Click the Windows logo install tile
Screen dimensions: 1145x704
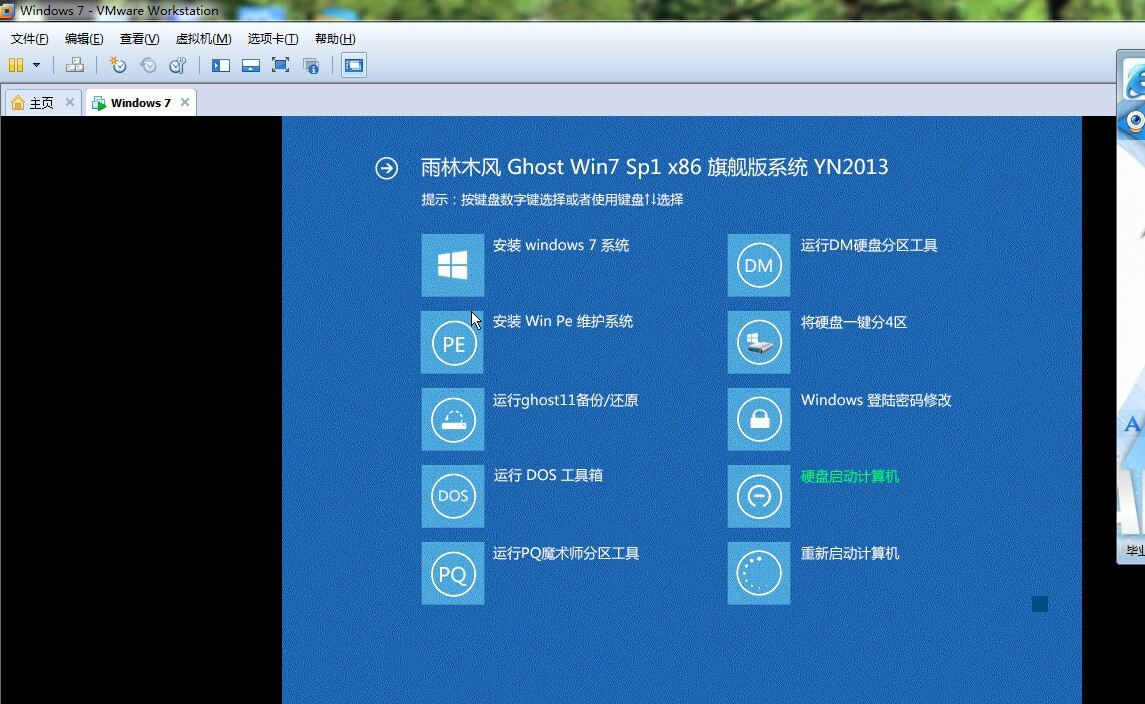[453, 265]
